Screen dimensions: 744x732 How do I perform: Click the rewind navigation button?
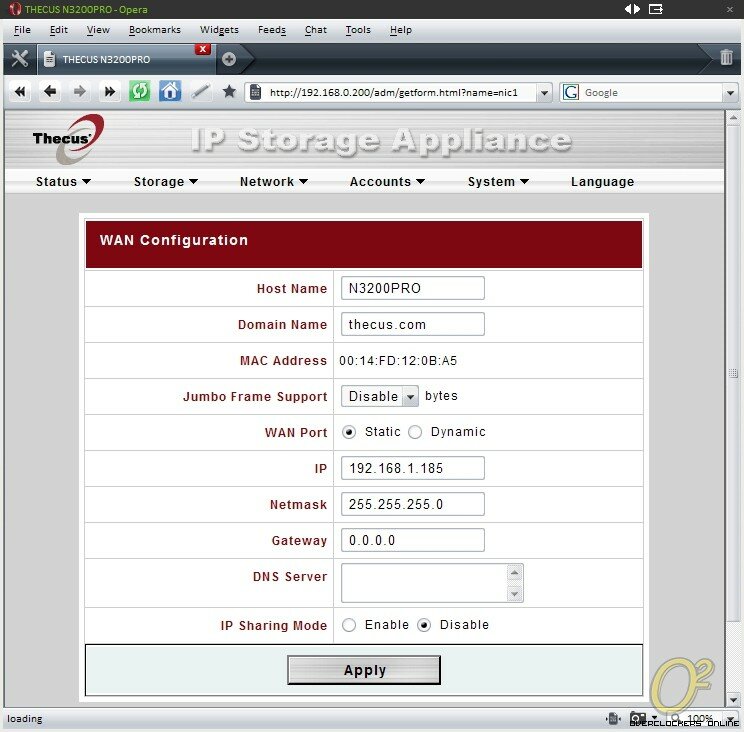[20, 91]
